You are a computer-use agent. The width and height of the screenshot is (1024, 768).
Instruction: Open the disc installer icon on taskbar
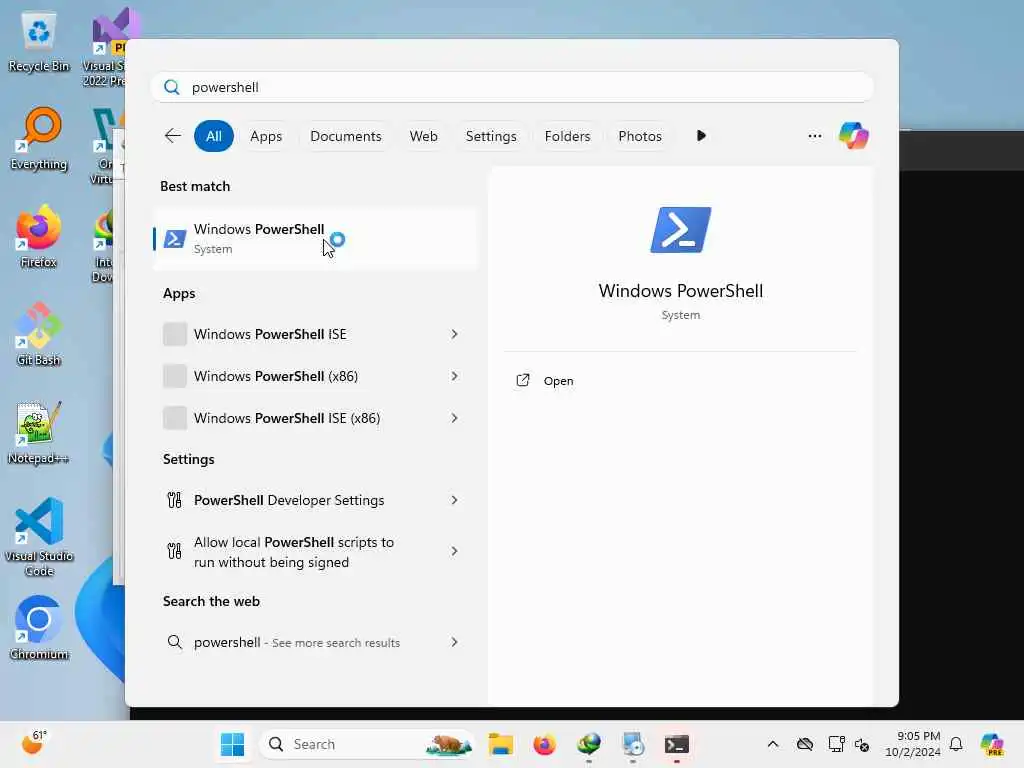click(633, 744)
